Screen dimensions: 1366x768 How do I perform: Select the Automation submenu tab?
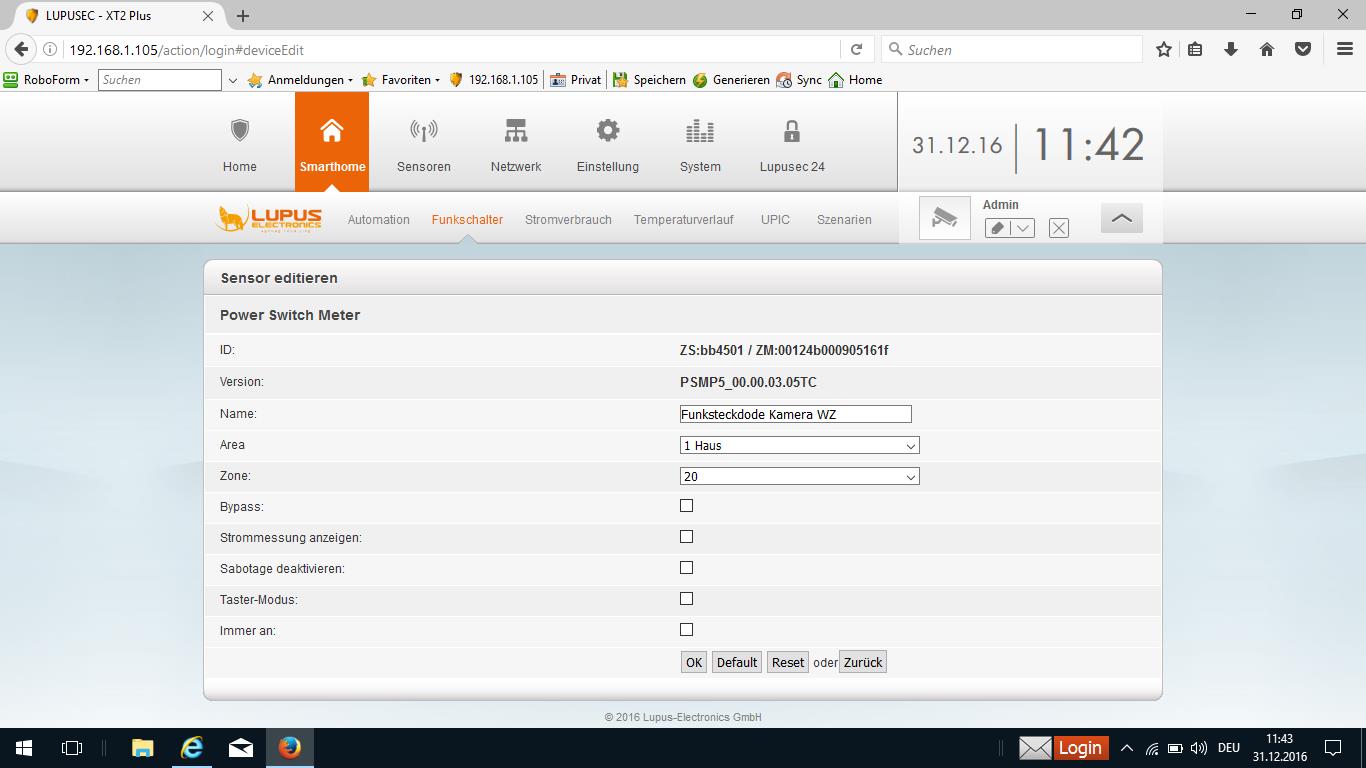coord(378,220)
